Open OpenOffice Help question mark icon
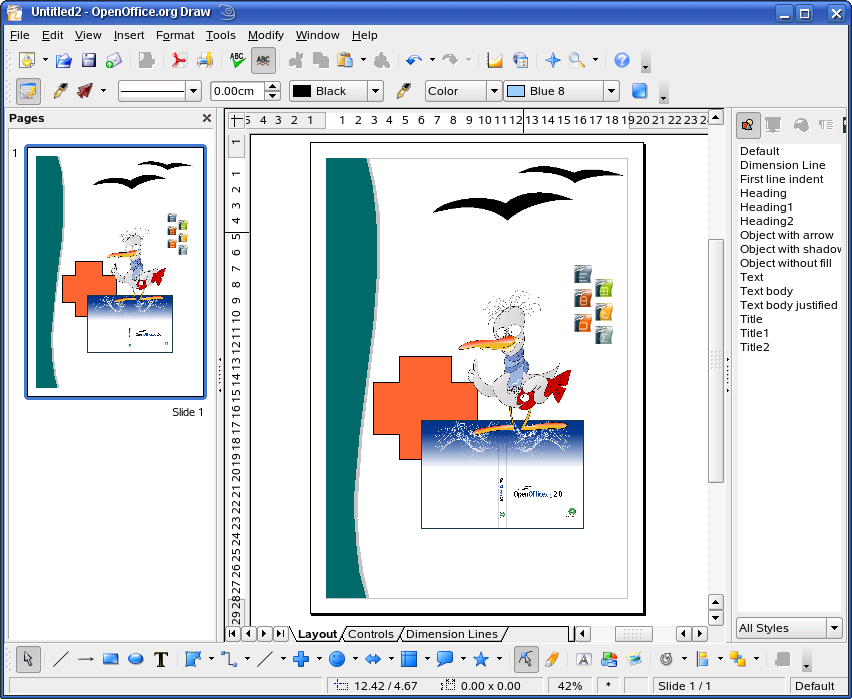 pos(622,60)
